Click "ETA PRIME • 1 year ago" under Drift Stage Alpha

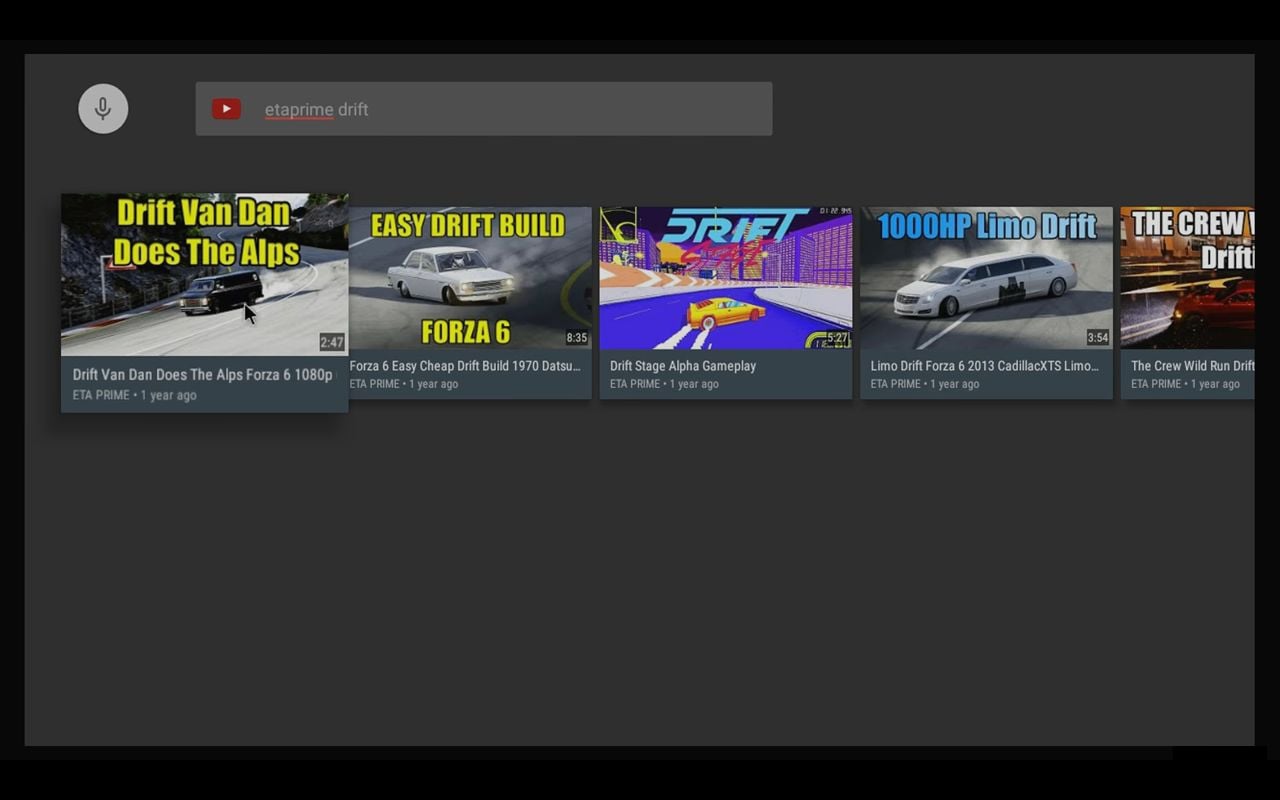664,384
